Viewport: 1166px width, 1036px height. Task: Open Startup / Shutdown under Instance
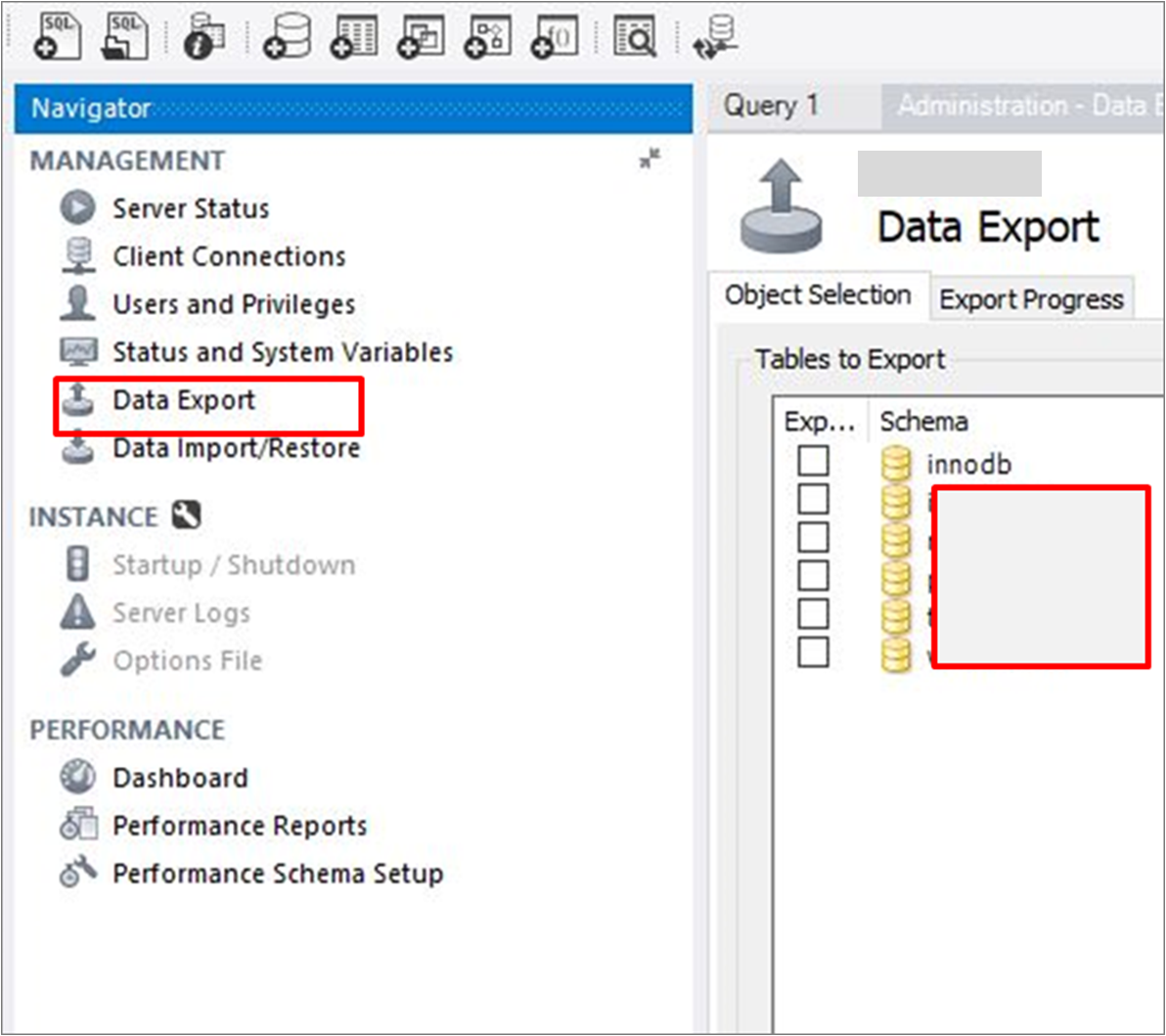pyautogui.click(x=234, y=565)
